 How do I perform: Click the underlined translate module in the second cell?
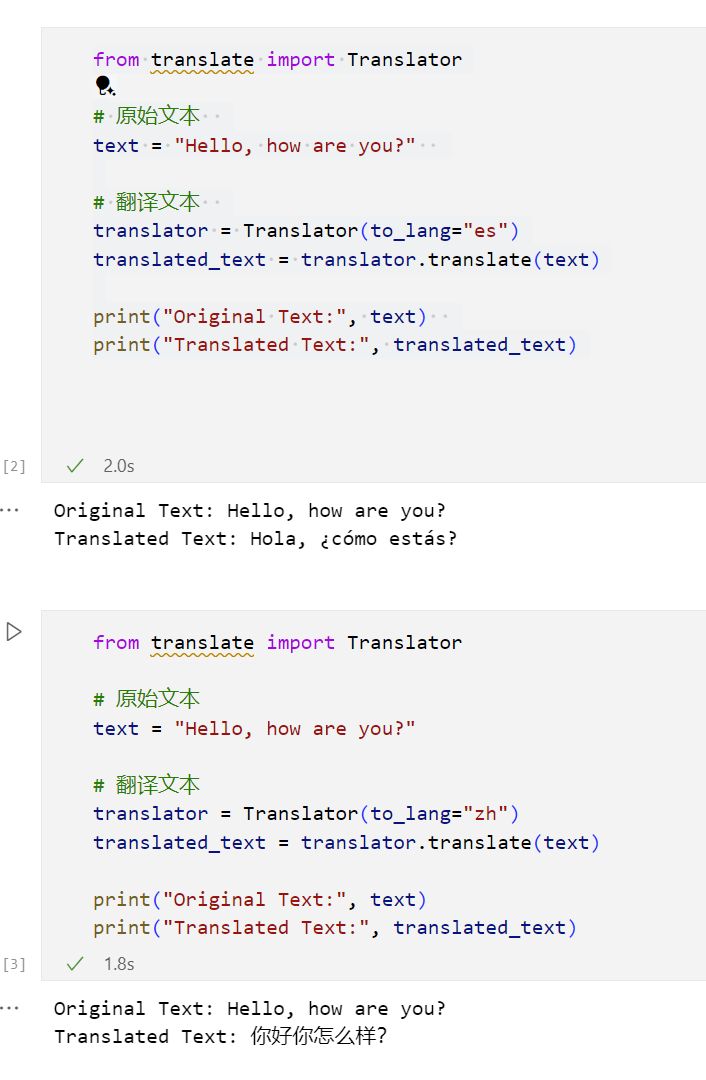click(x=202, y=643)
